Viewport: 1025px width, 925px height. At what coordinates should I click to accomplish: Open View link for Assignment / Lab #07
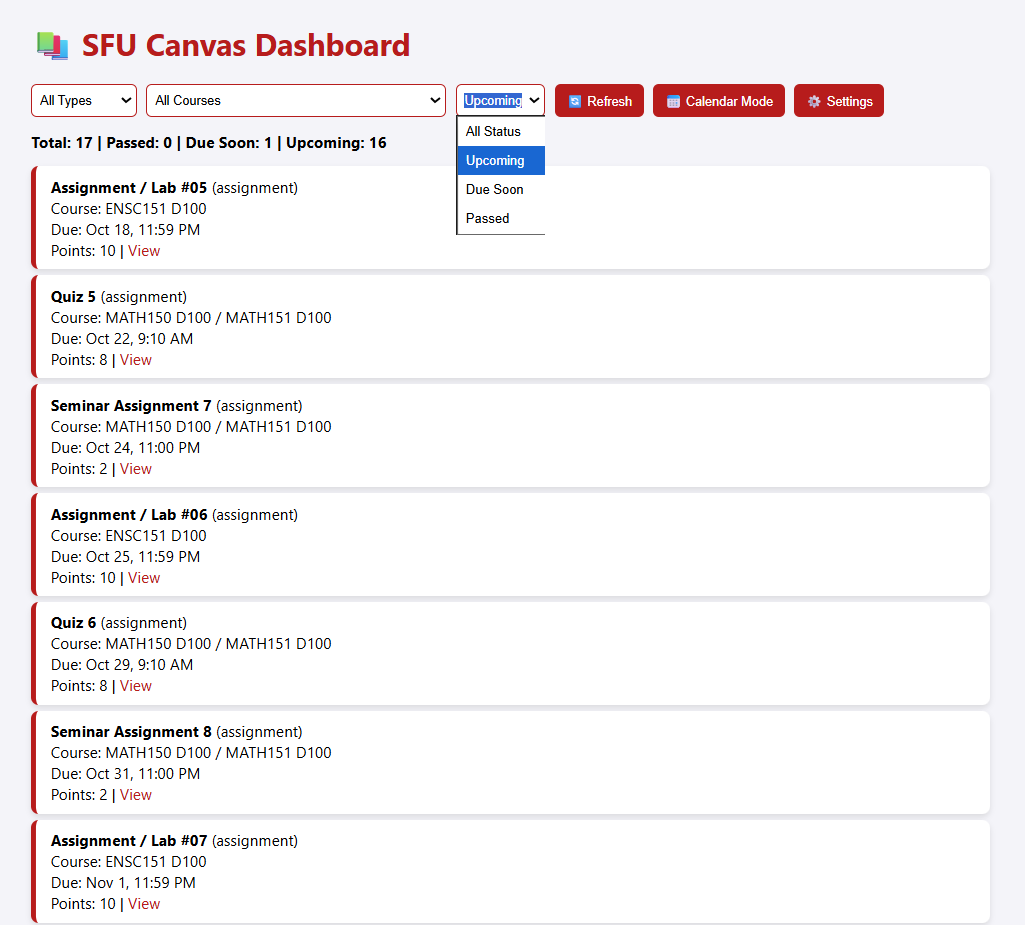(144, 904)
